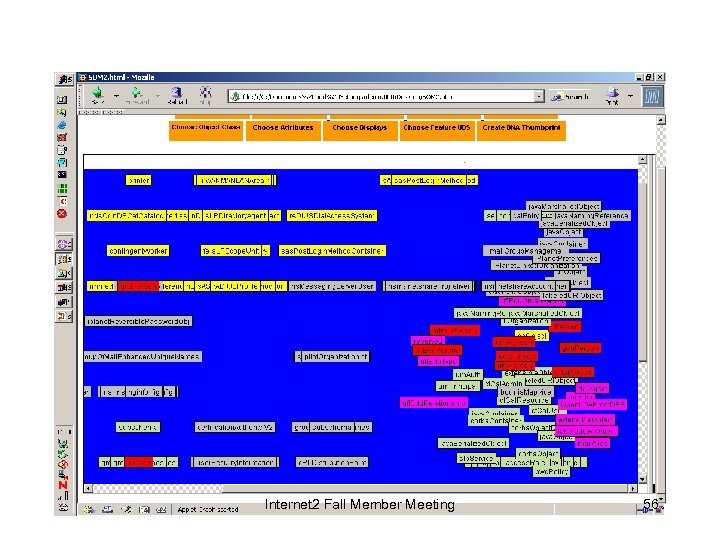
Task: Open the Choose Attributes tab
Action: [283, 129]
